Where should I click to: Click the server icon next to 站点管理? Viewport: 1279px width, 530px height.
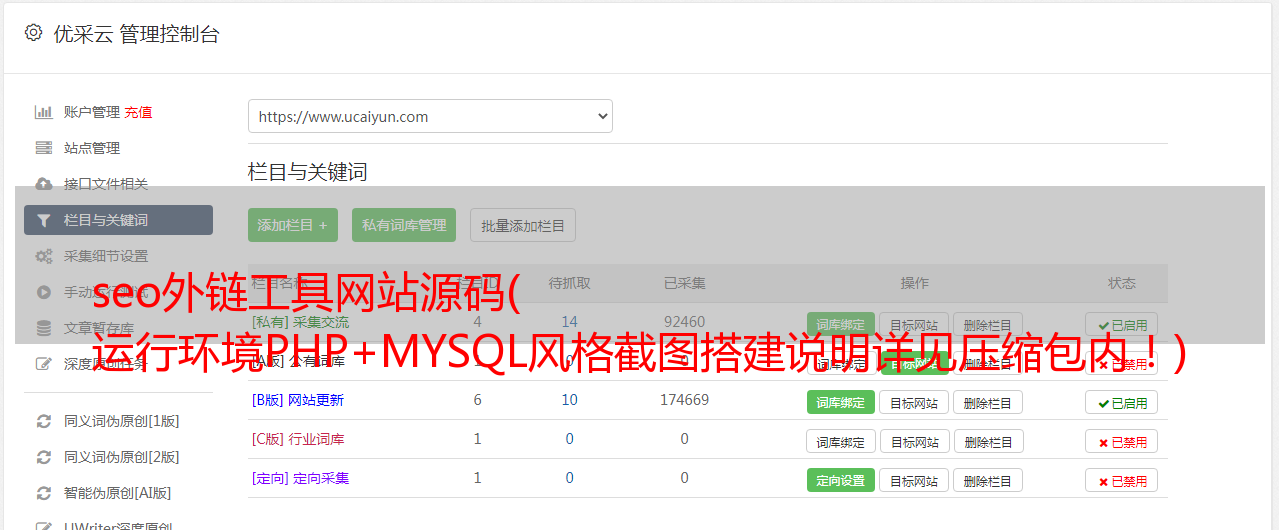click(x=44, y=148)
